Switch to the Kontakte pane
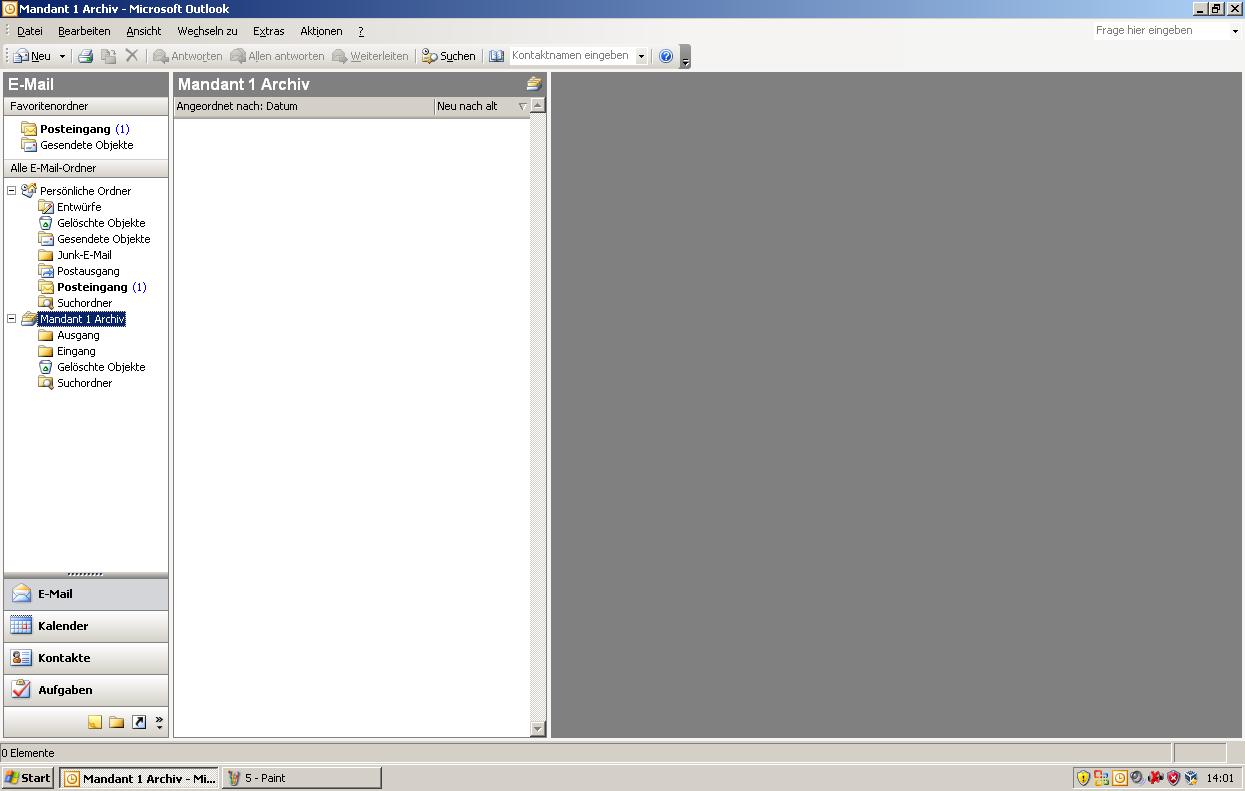Screen dimensions: 1245x791 pyautogui.click(x=86, y=658)
